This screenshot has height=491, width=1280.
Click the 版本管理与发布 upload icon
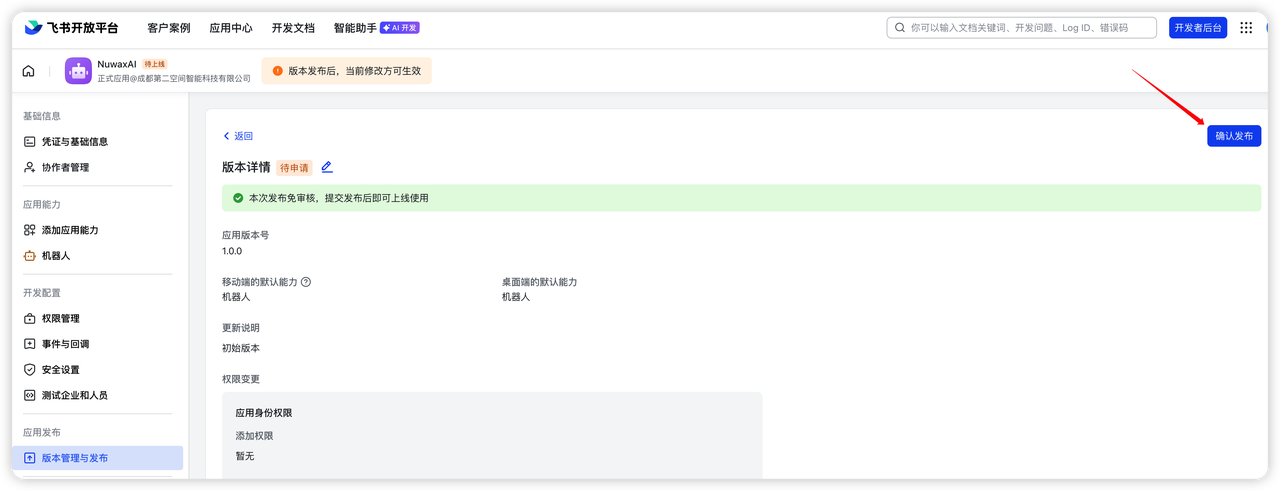tap(30, 458)
